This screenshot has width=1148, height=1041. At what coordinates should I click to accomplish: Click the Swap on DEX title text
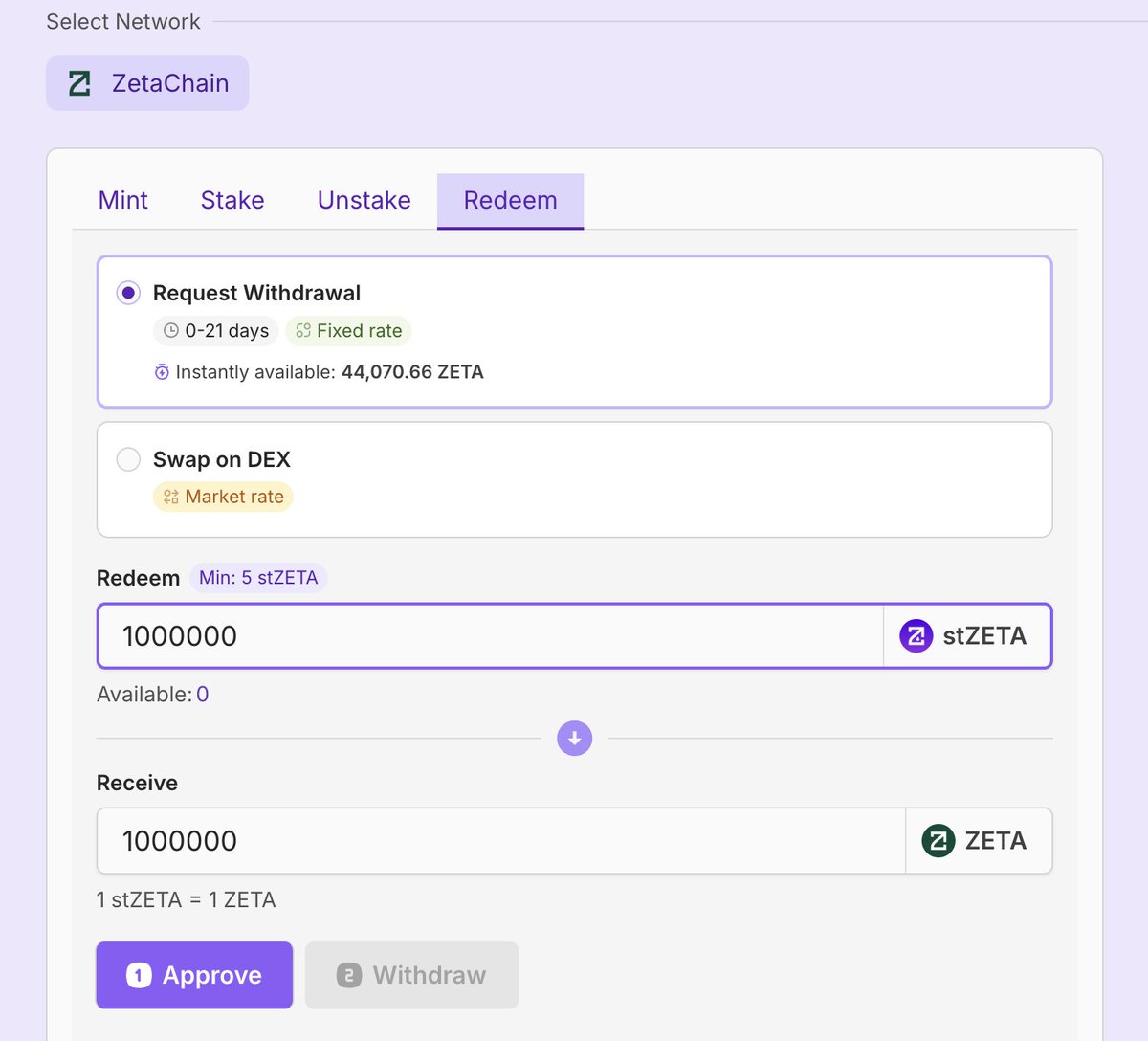[x=222, y=459]
